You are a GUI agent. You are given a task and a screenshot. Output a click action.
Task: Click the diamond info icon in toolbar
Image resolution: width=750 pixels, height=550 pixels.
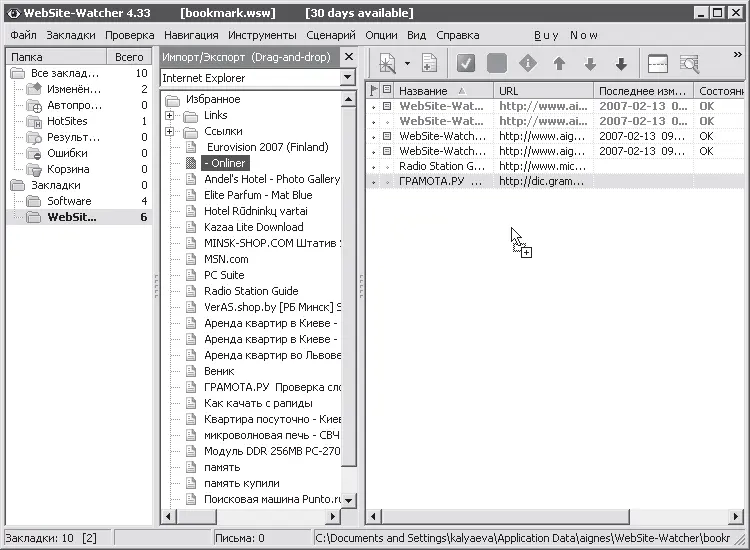528,64
